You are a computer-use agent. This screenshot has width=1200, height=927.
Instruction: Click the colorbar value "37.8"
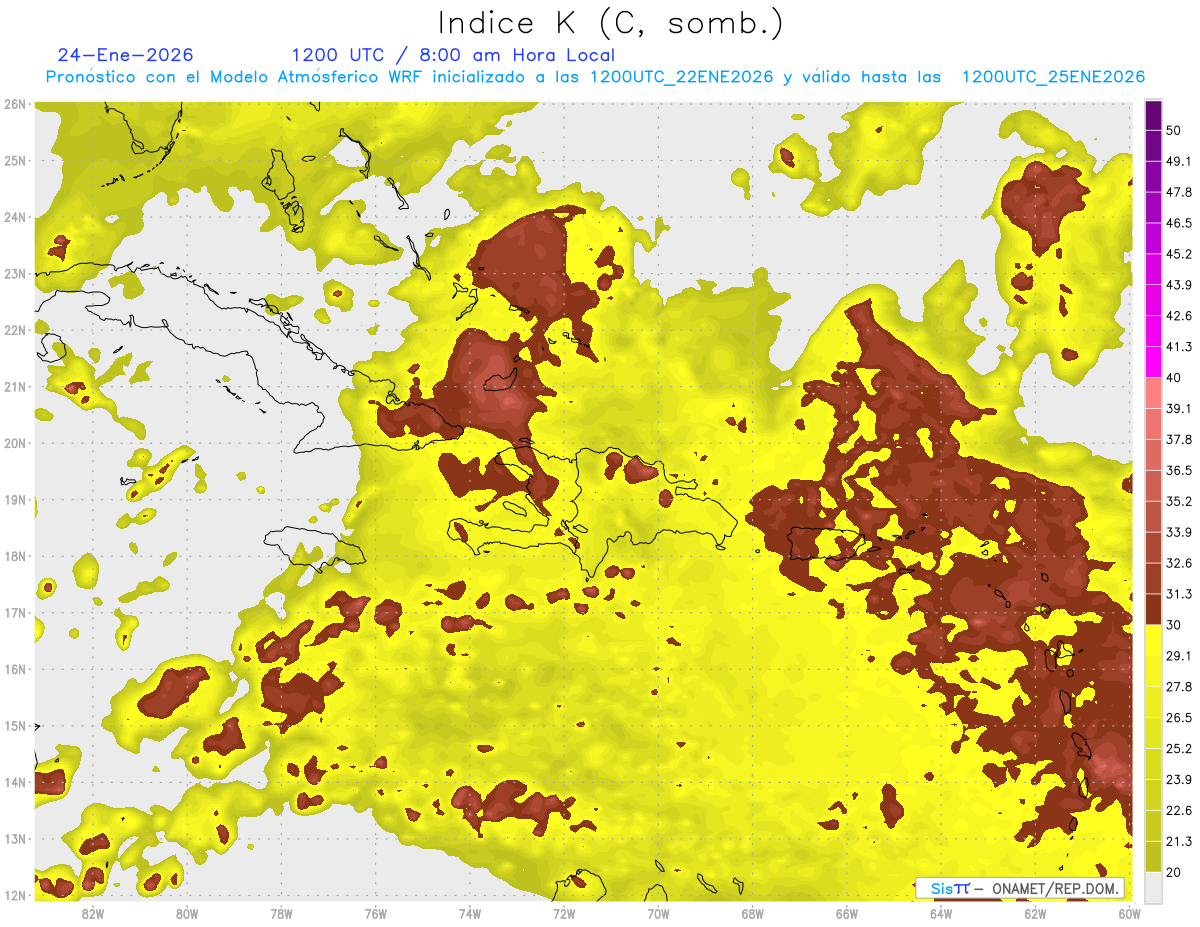click(1178, 439)
